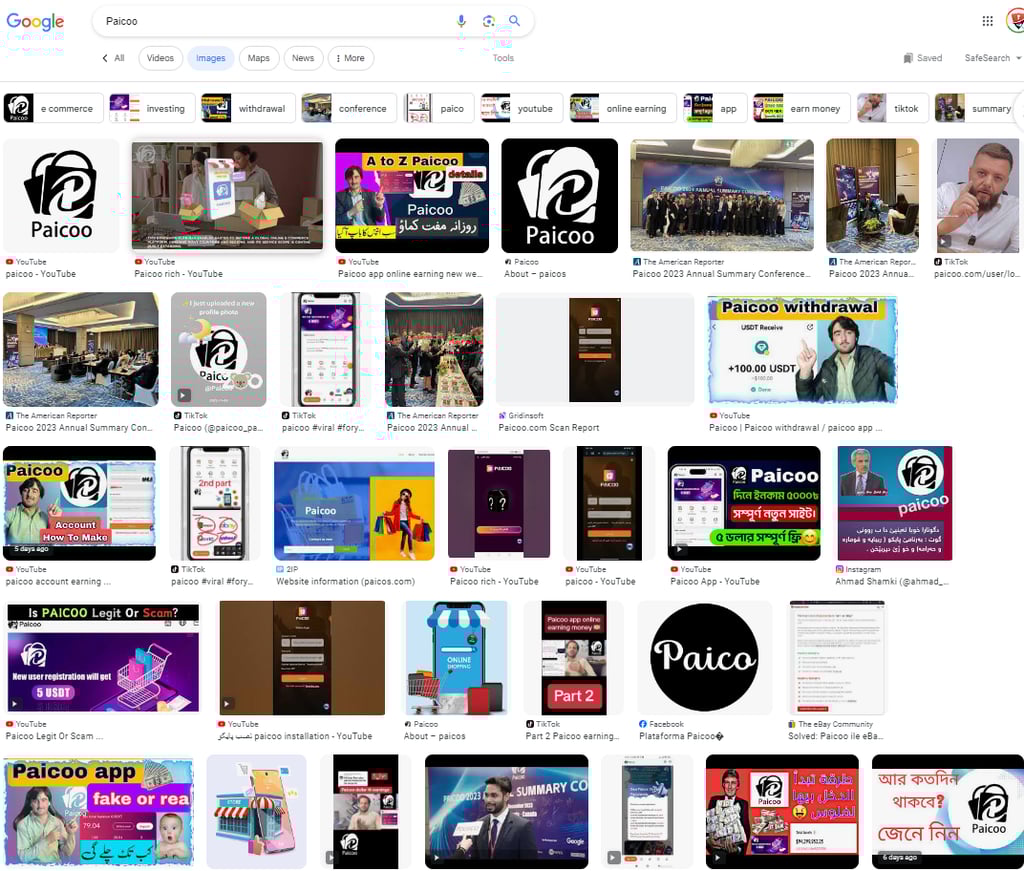1024x871 pixels.
Task: Open 'Solved: Paicoo ile eBa...' eBay Community link
Action: click(836, 736)
